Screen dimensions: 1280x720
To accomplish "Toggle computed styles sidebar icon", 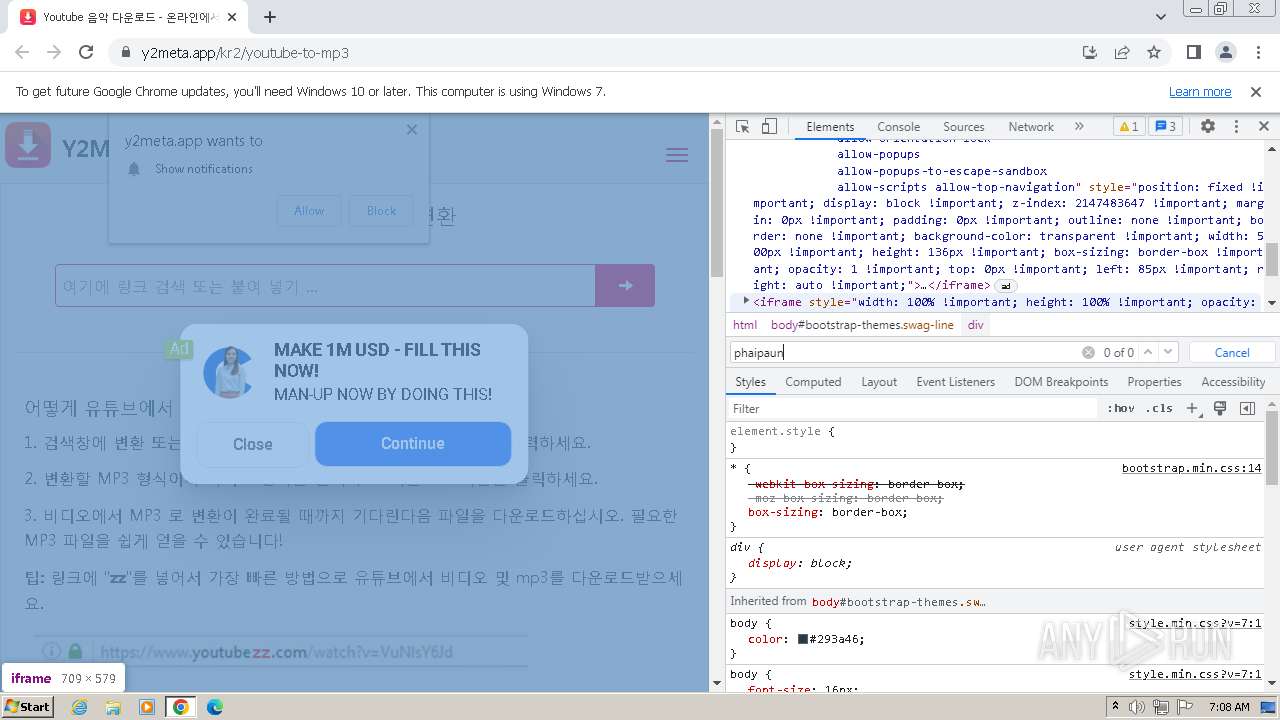I will [1247, 408].
